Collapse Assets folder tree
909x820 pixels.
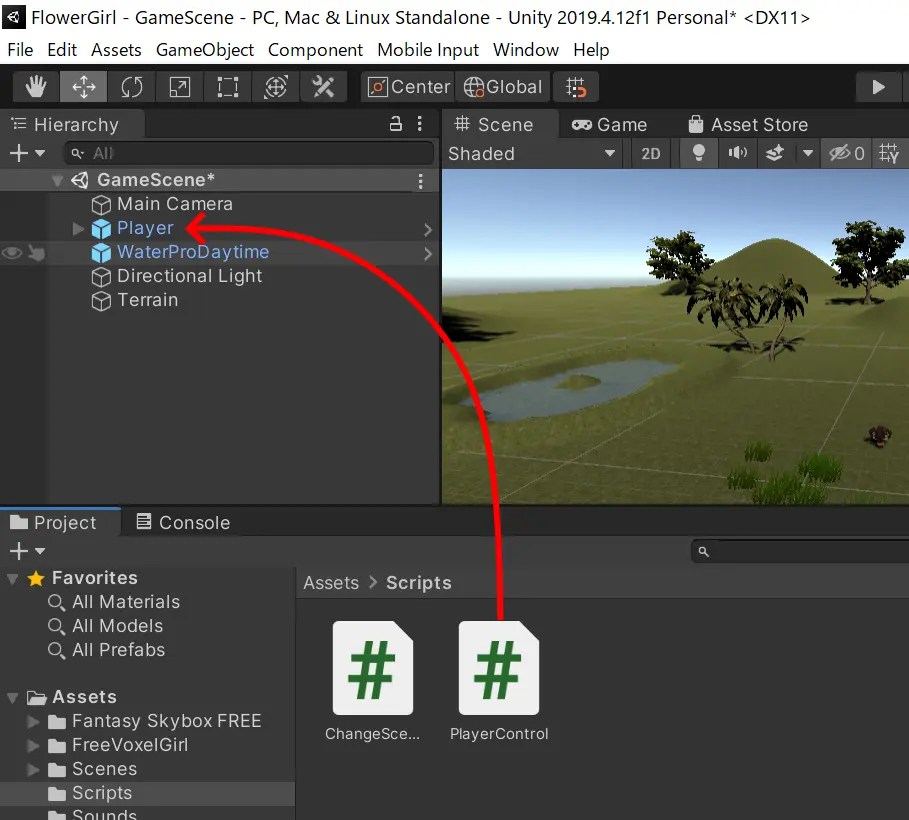13,698
